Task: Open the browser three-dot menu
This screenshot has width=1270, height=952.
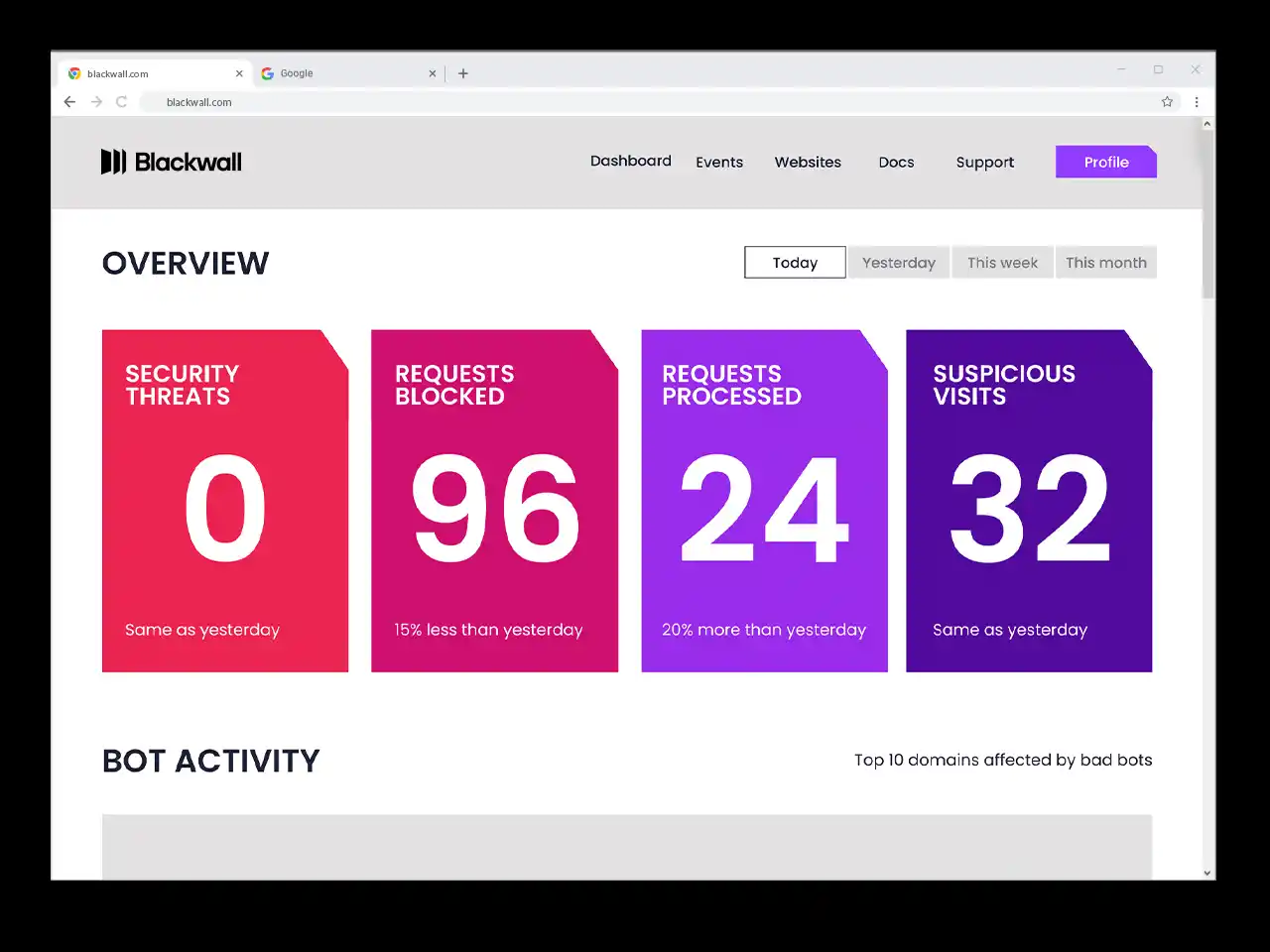Action: [1197, 102]
